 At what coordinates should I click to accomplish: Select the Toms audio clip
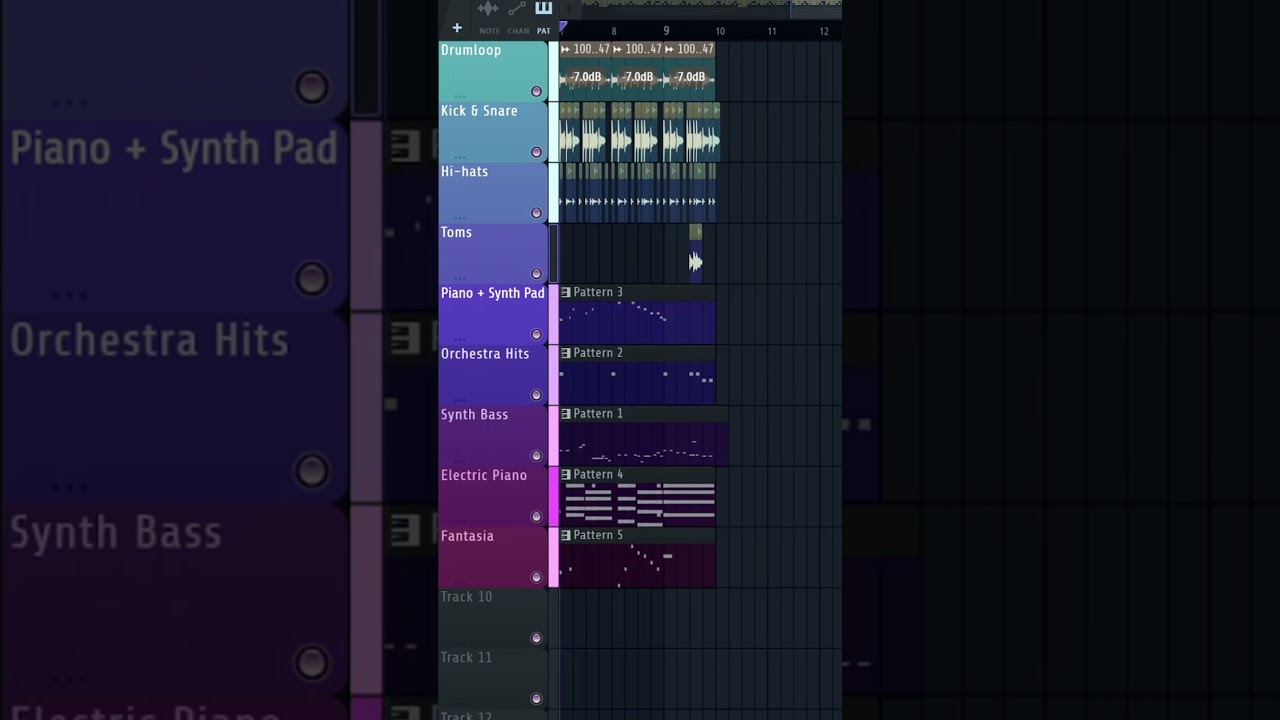coord(695,253)
